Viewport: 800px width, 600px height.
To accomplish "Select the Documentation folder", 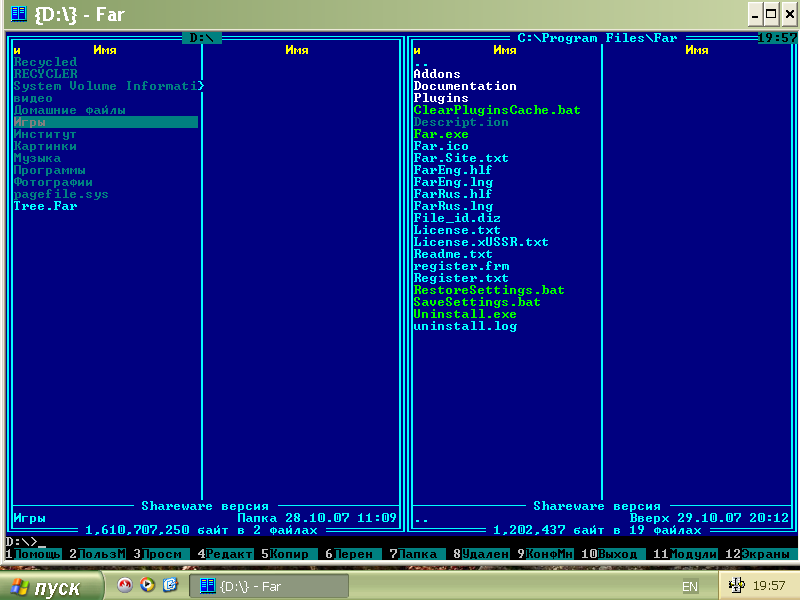I will tap(465, 86).
